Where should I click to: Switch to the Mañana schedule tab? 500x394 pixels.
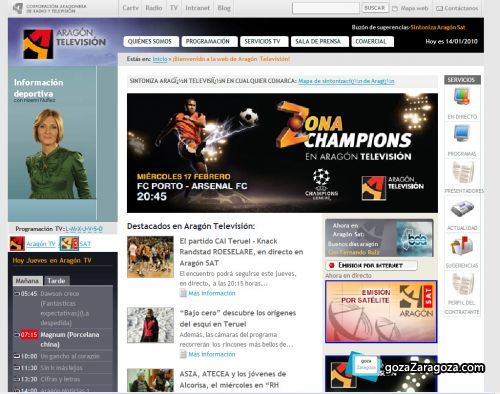(x=28, y=281)
